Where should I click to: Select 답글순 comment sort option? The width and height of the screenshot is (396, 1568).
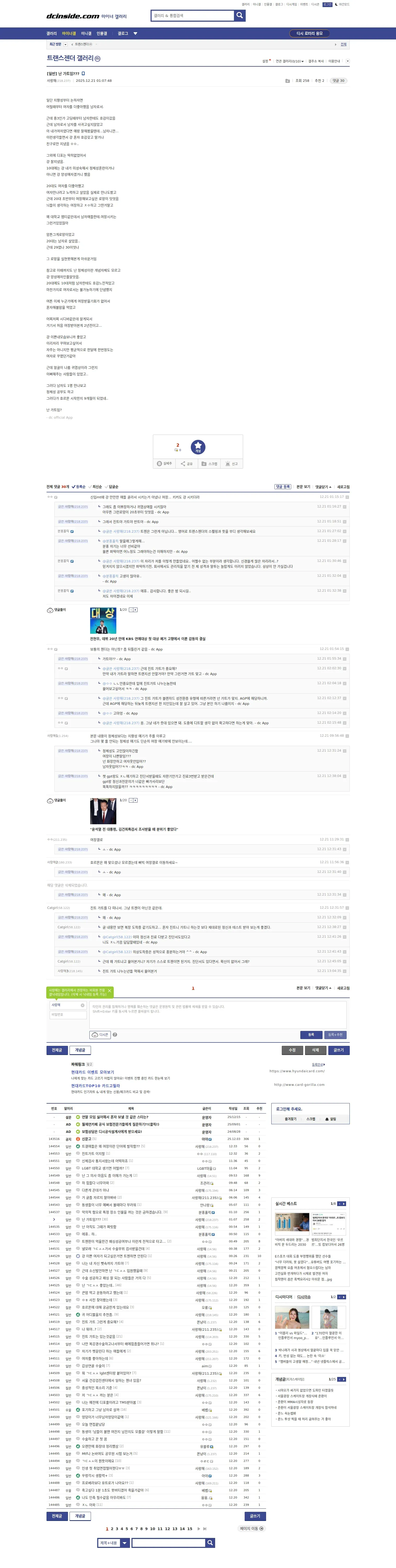point(112,487)
